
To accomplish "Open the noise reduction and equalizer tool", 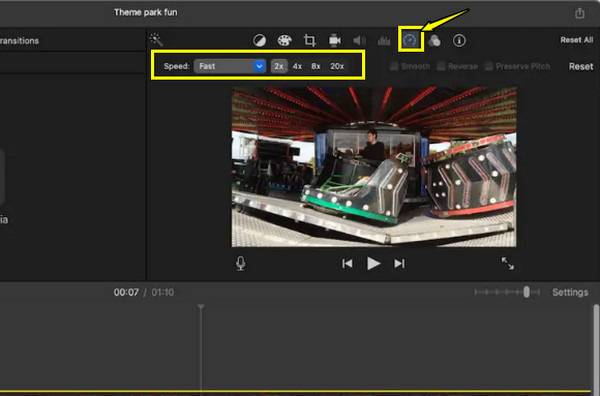I will click(x=384, y=40).
